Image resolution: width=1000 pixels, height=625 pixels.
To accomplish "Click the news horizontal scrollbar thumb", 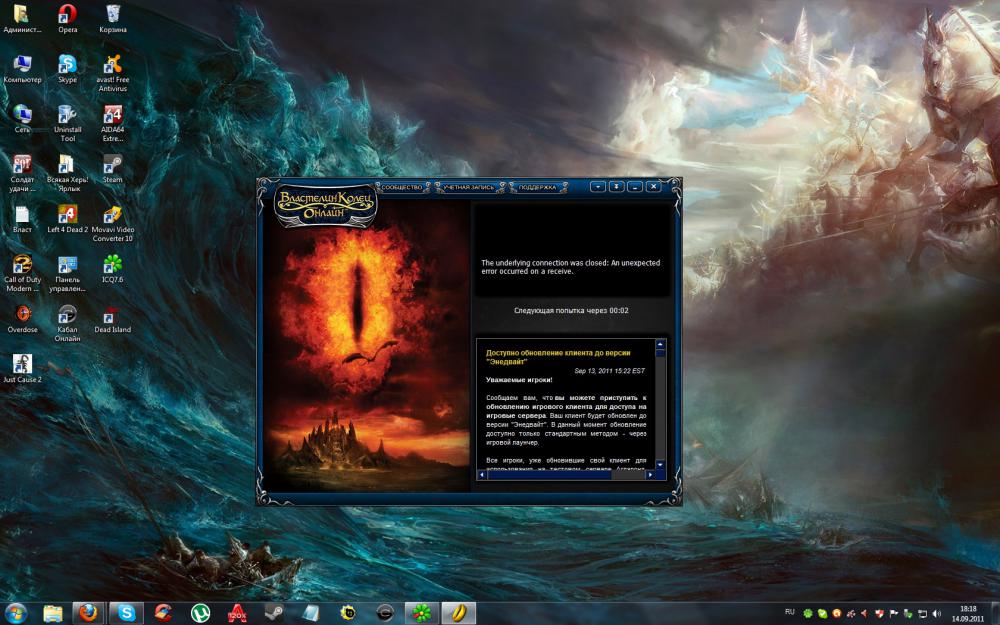I will [x=550, y=474].
